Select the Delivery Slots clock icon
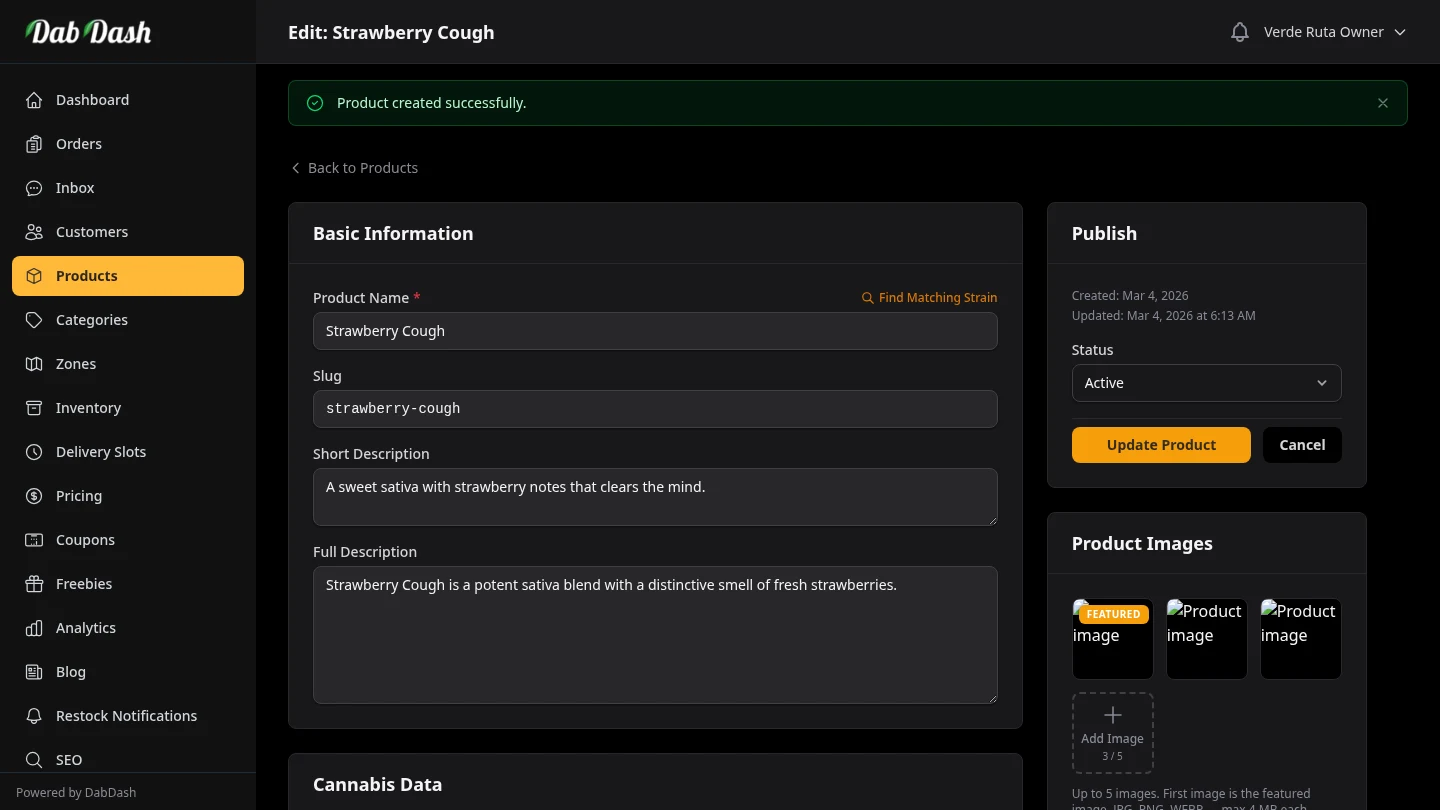1440x810 pixels. [x=34, y=452]
